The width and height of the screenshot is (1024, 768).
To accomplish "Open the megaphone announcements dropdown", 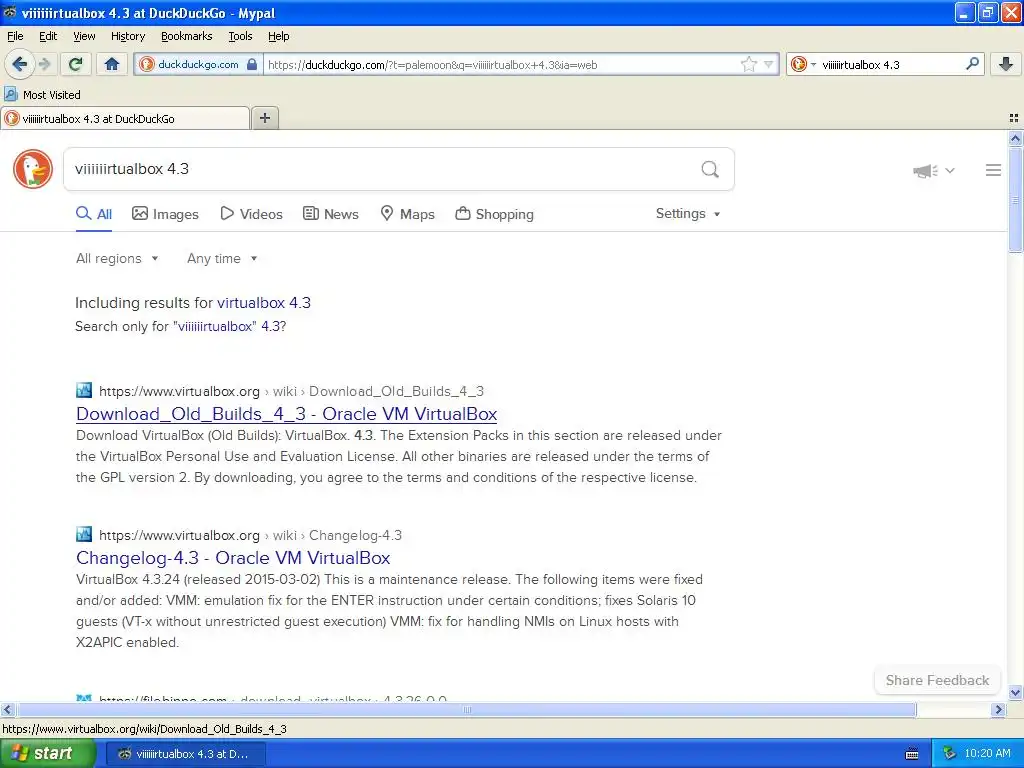I will coord(933,170).
